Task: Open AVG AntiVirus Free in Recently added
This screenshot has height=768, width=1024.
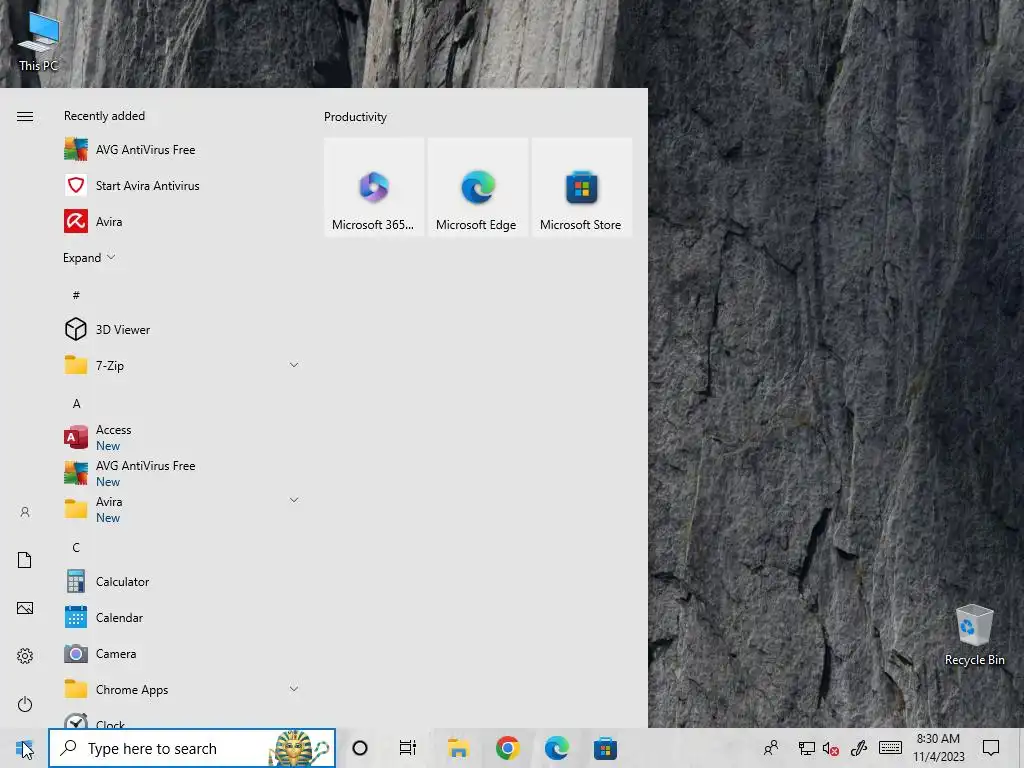Action: [180, 150]
